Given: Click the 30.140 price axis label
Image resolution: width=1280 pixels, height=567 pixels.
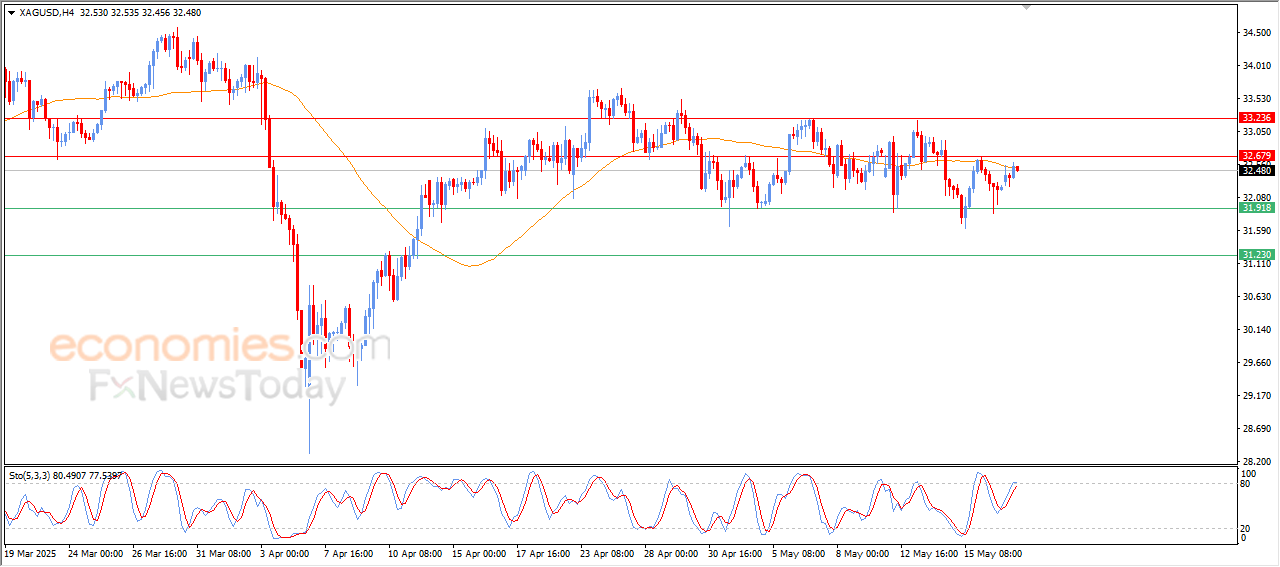Looking at the screenshot, I should coord(1256,330).
